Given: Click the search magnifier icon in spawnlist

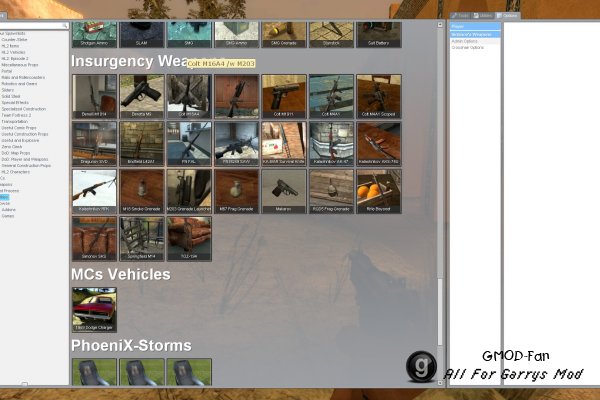Looking at the screenshot, I should point(65,26).
